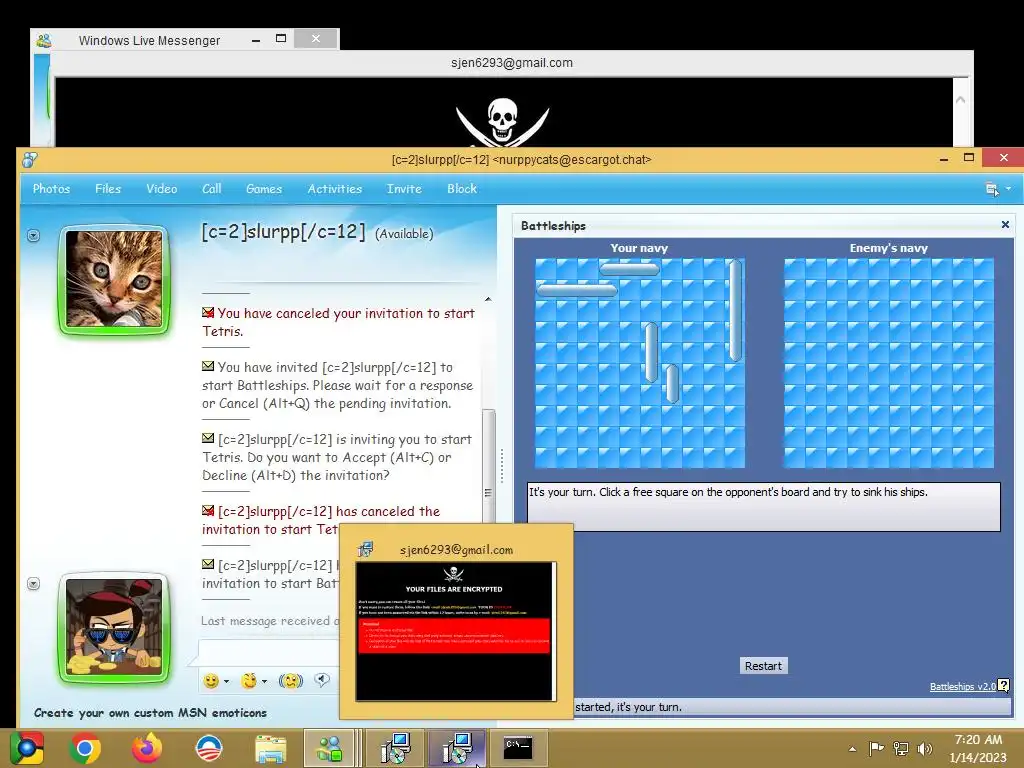Image resolution: width=1024 pixels, height=768 pixels.
Task: Click envelope icon beside 'is inviting you to start' message
Action: click(208, 438)
